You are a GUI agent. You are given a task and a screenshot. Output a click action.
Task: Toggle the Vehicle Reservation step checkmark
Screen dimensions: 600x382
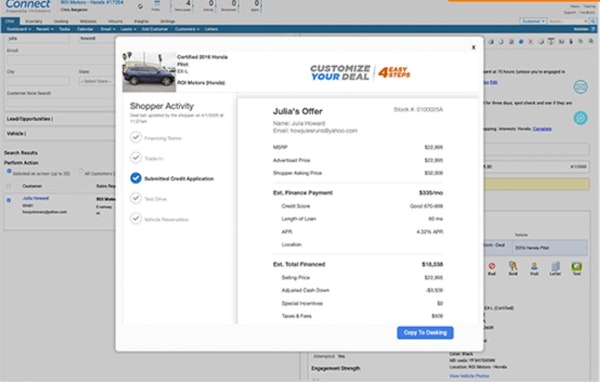point(136,219)
